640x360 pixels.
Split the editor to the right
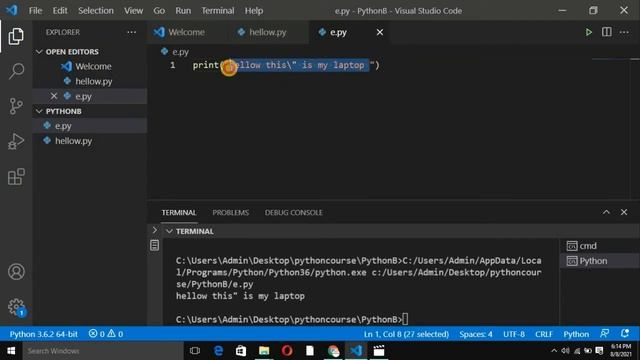607,32
